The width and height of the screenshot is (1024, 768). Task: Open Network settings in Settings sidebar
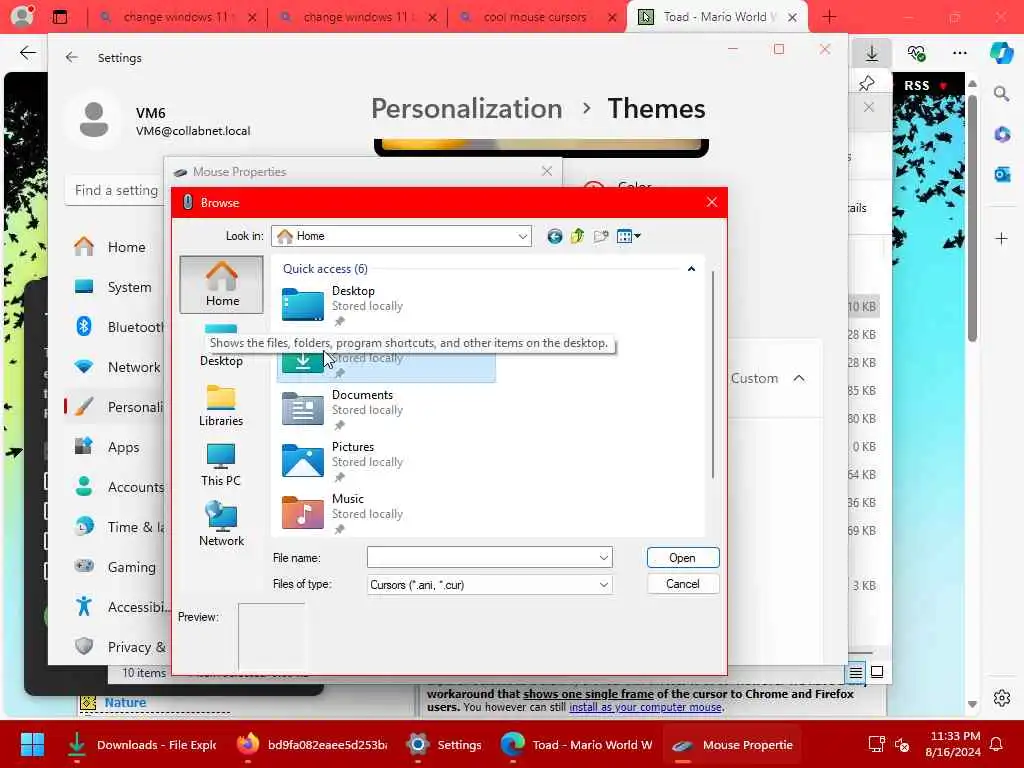click(x=116, y=367)
